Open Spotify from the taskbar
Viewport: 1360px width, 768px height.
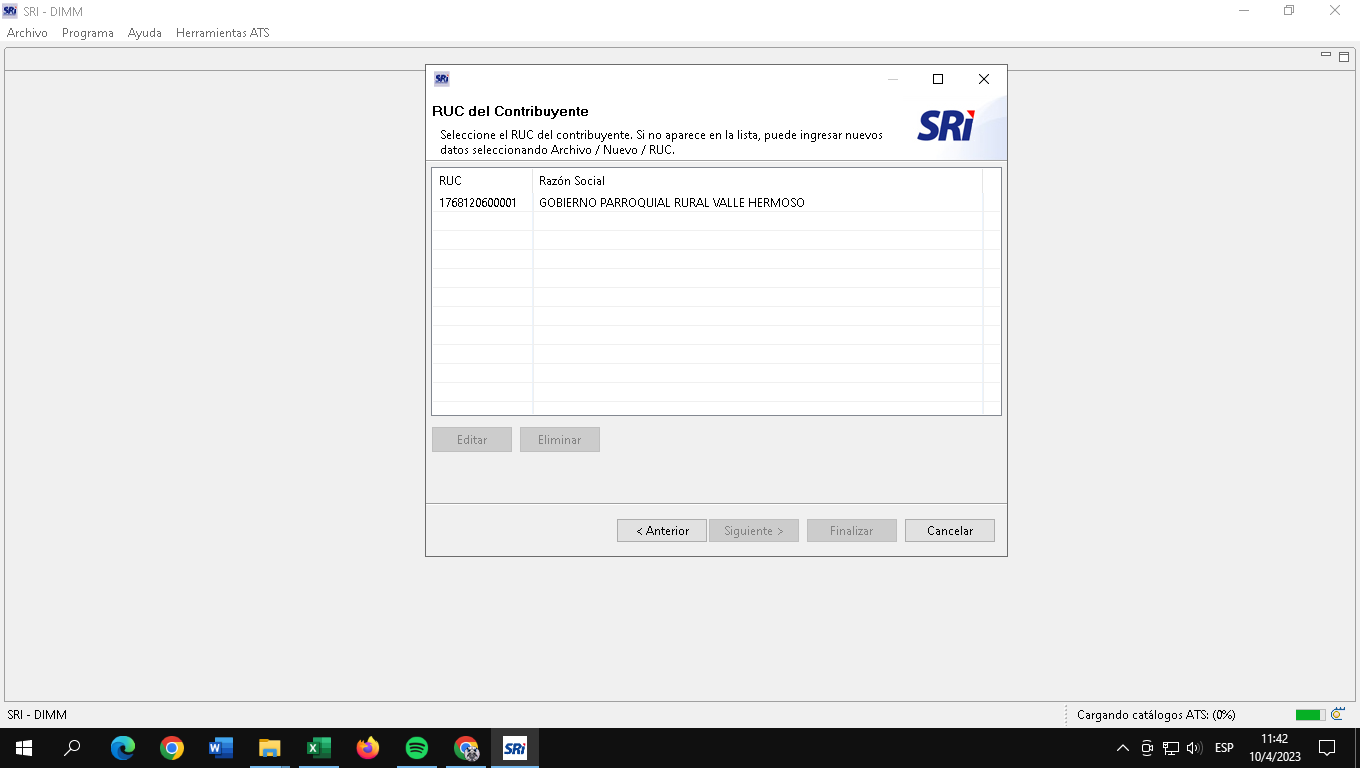[x=417, y=748]
